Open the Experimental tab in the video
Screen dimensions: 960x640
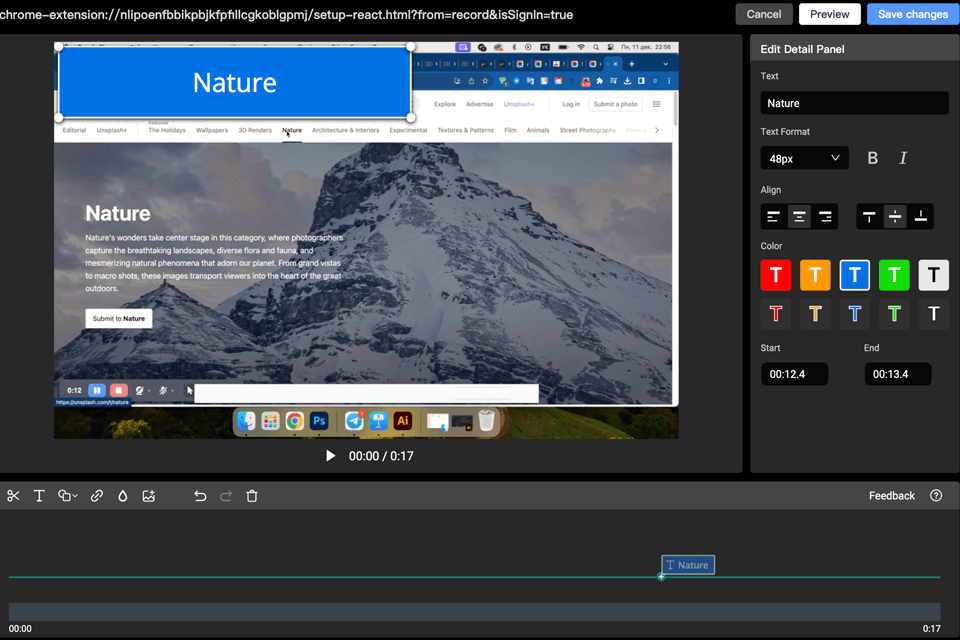point(408,130)
